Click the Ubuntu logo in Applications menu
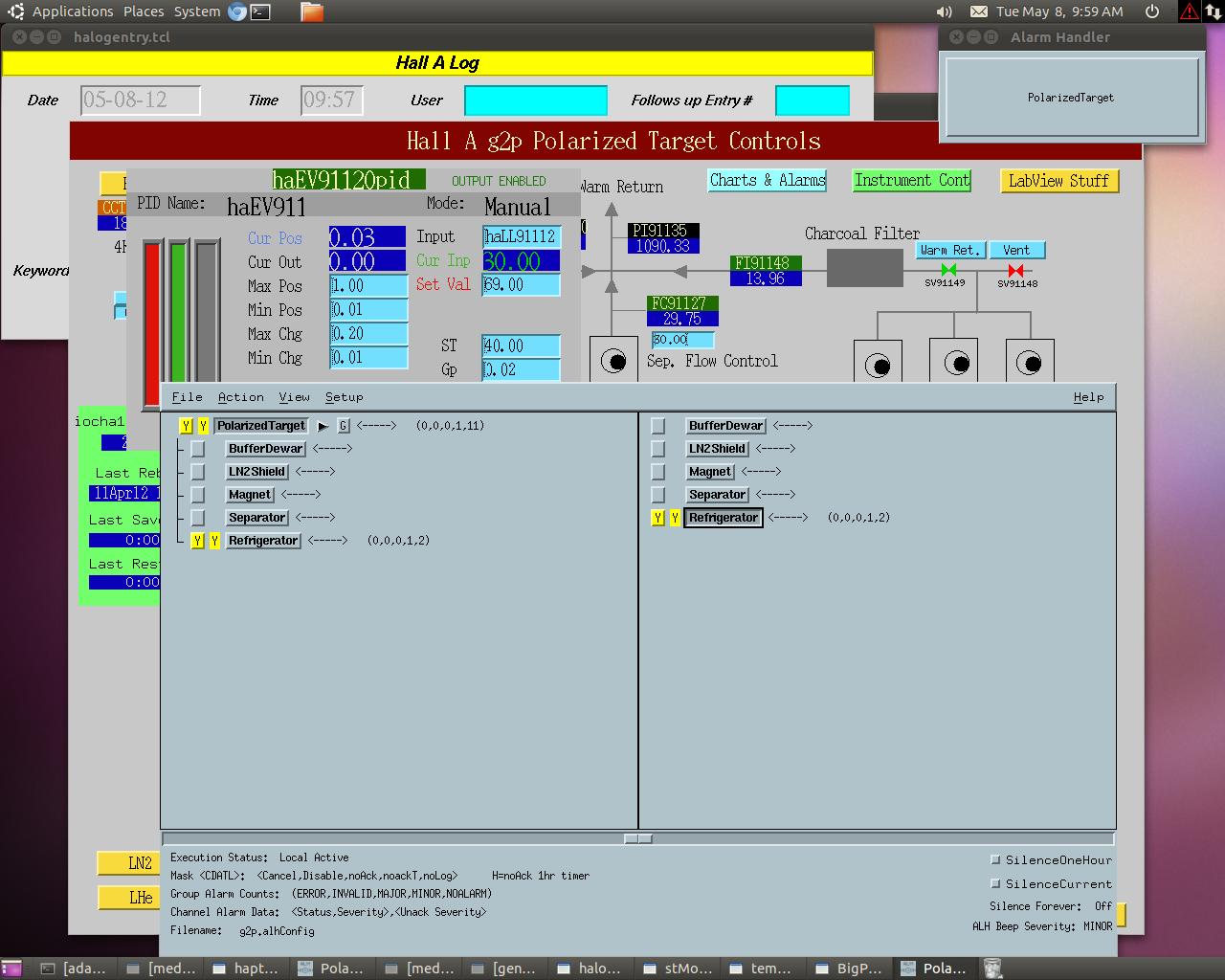The image size is (1225, 980). tap(15, 11)
